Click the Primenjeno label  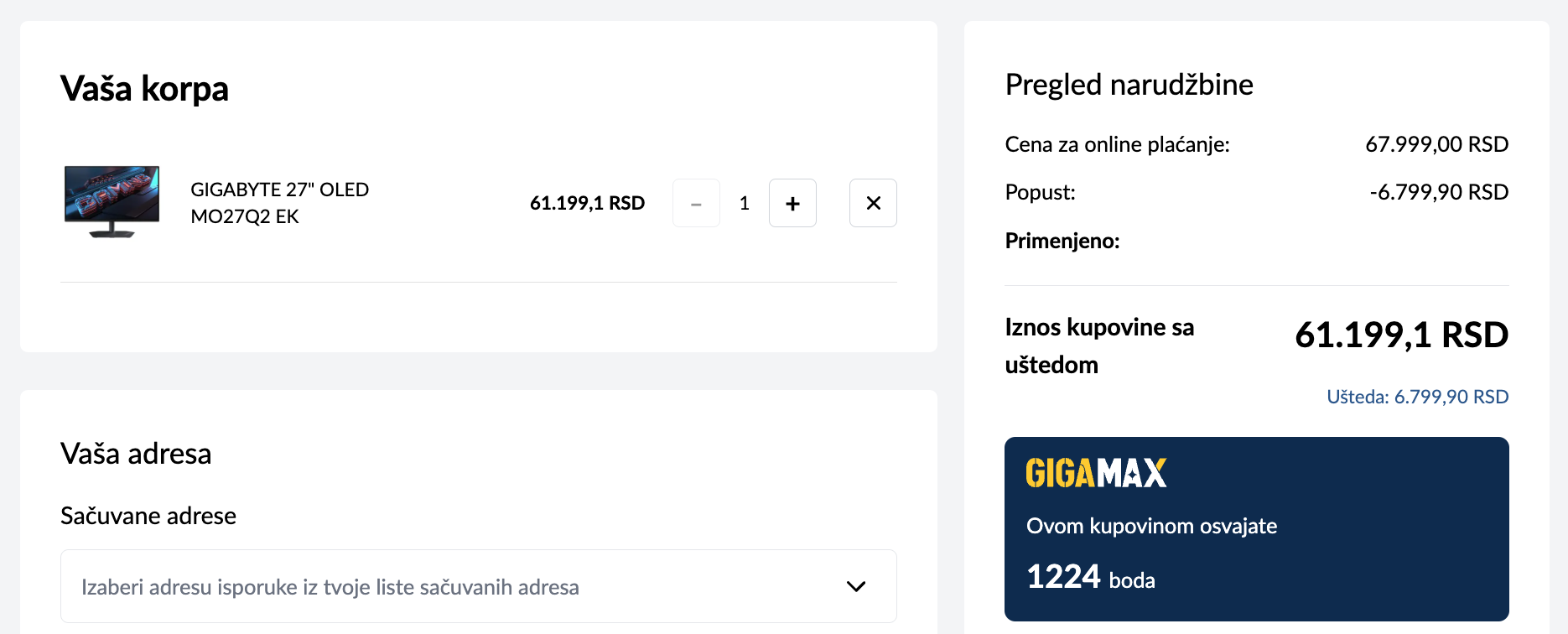[1062, 241]
